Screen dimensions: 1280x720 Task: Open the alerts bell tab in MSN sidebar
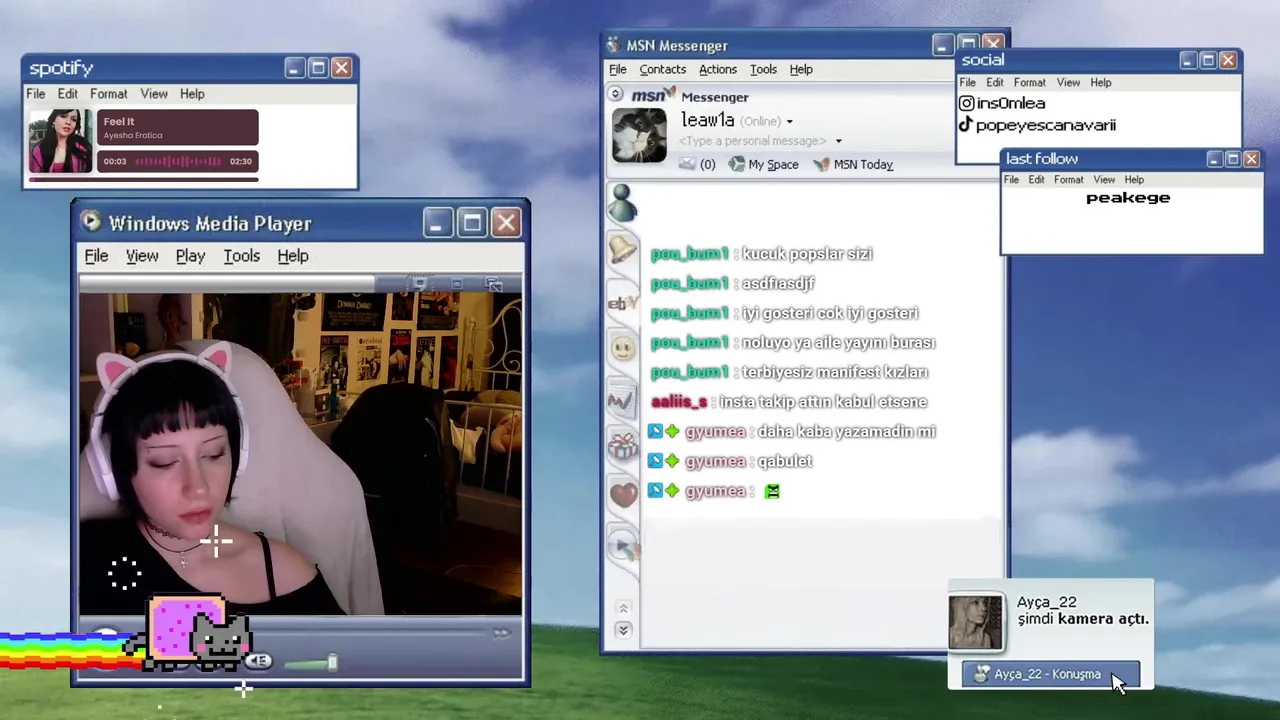(x=622, y=250)
